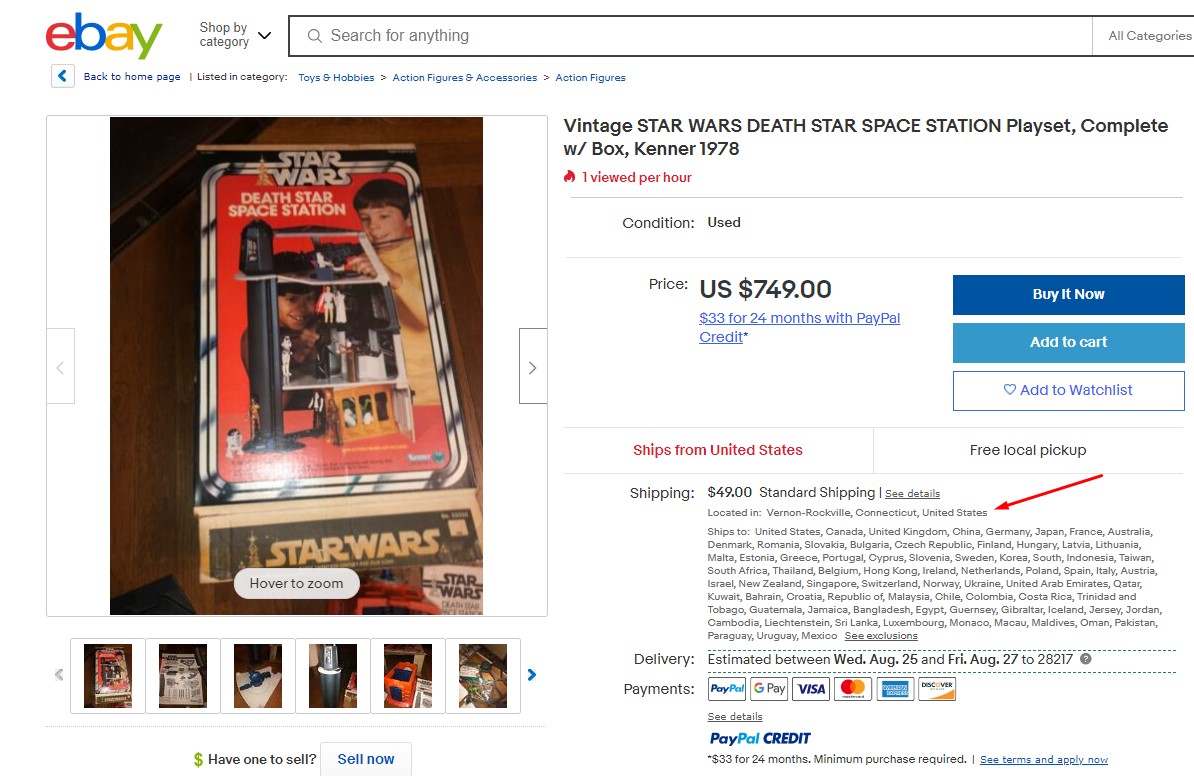1194x776 pixels.
Task: Open the Shop by category dropdown
Action: [235, 35]
